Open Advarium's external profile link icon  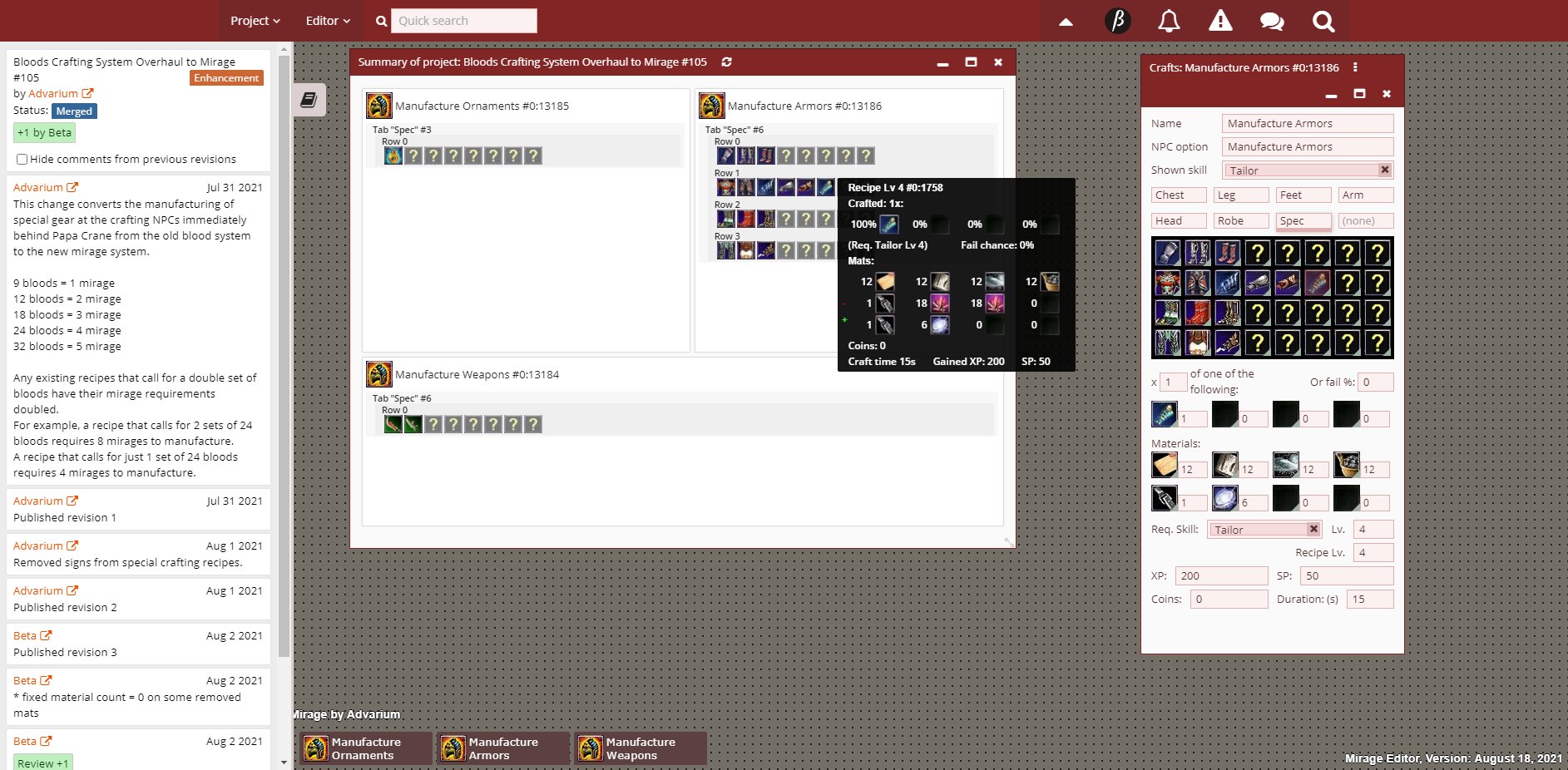click(87, 94)
